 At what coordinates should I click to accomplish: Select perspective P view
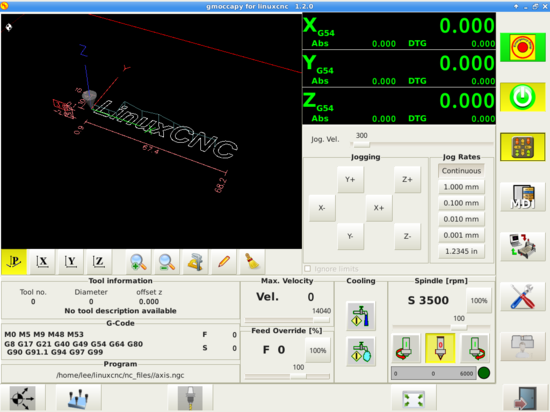click(14, 262)
